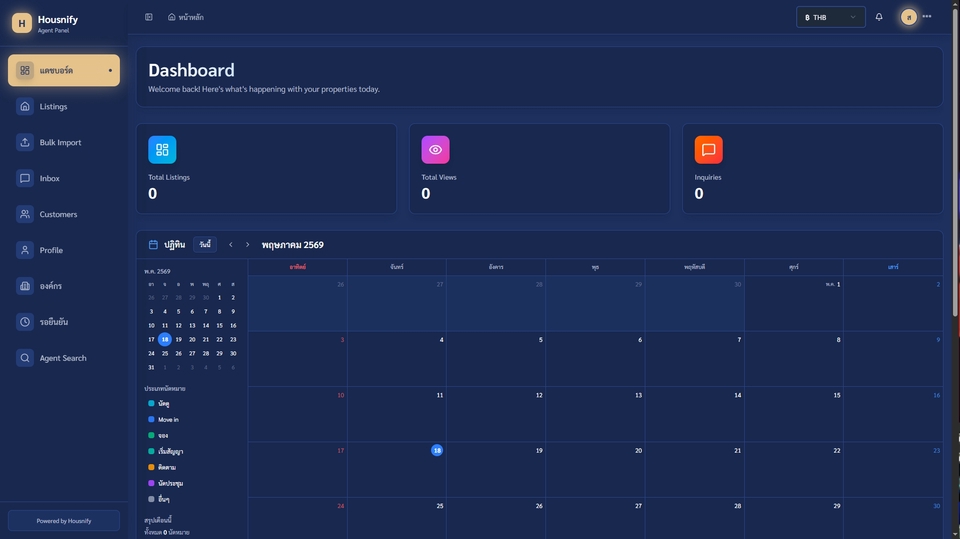
Task: Open the user menu three-dots button
Action: click(x=927, y=17)
